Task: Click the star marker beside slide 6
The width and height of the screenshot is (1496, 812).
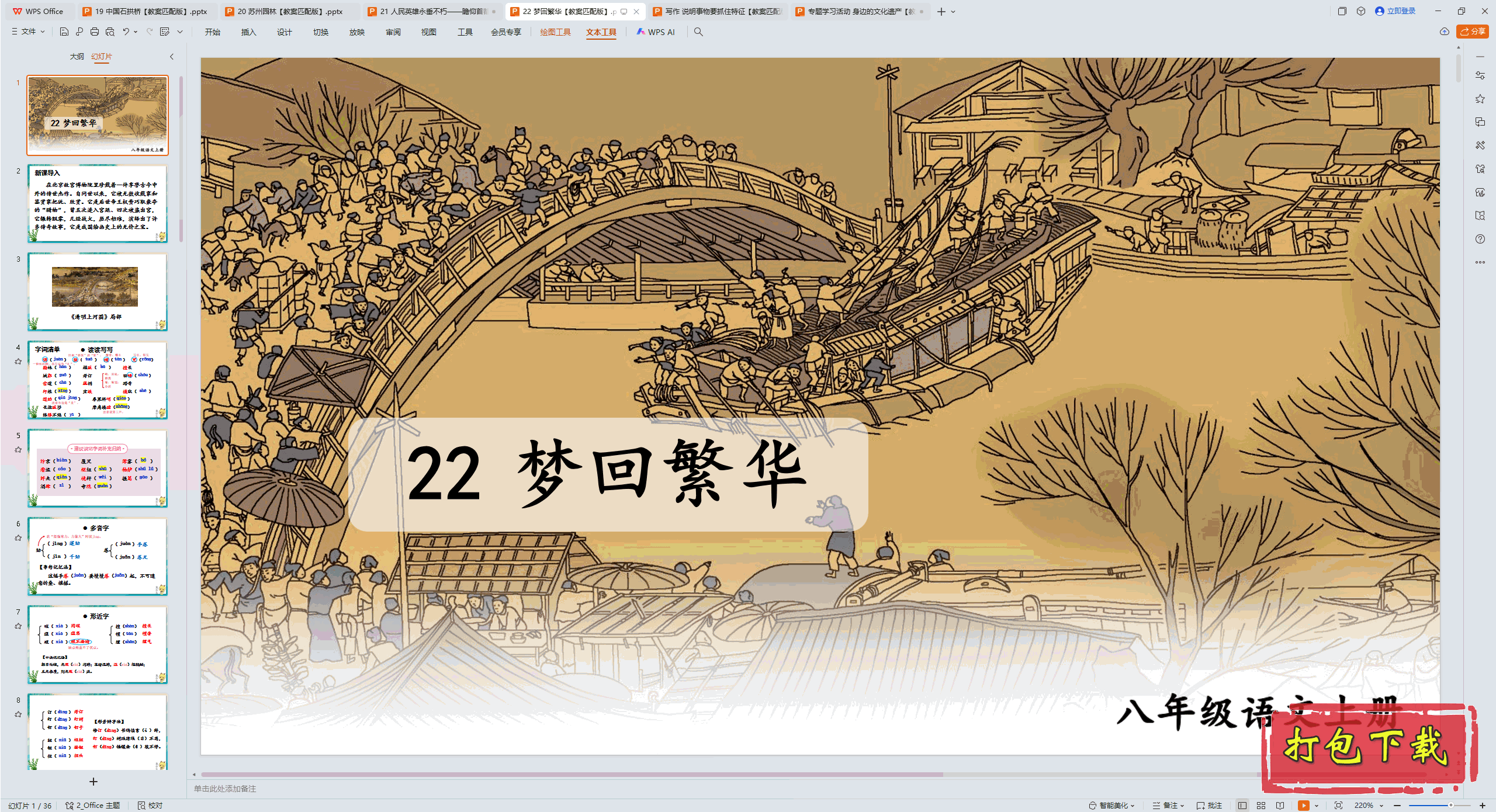Action: [18, 538]
